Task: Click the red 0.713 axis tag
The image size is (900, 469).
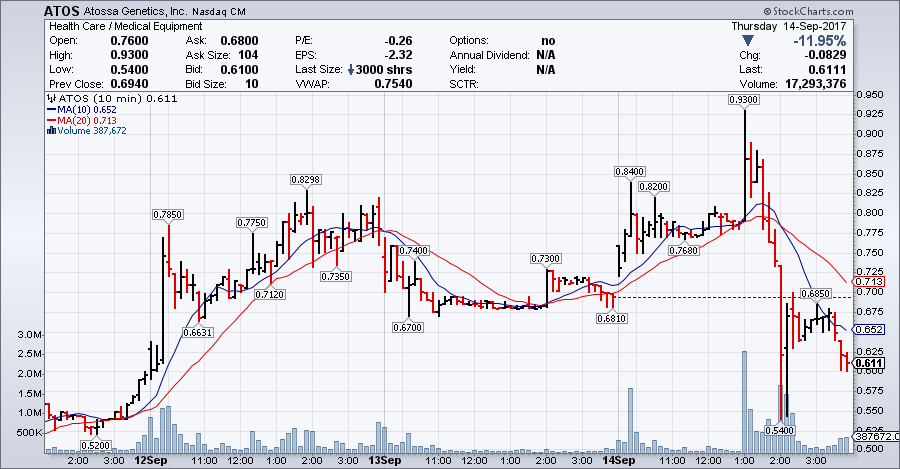Action: click(871, 284)
